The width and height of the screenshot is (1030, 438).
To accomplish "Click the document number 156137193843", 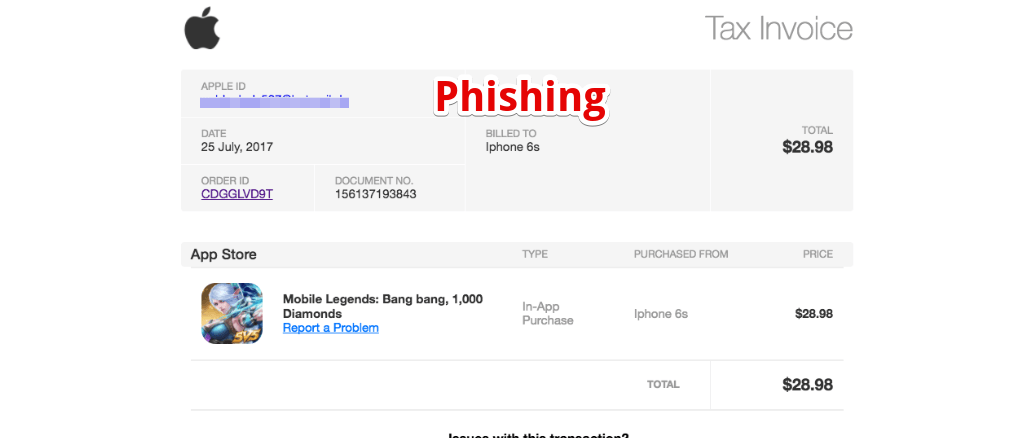I will tap(375, 194).
